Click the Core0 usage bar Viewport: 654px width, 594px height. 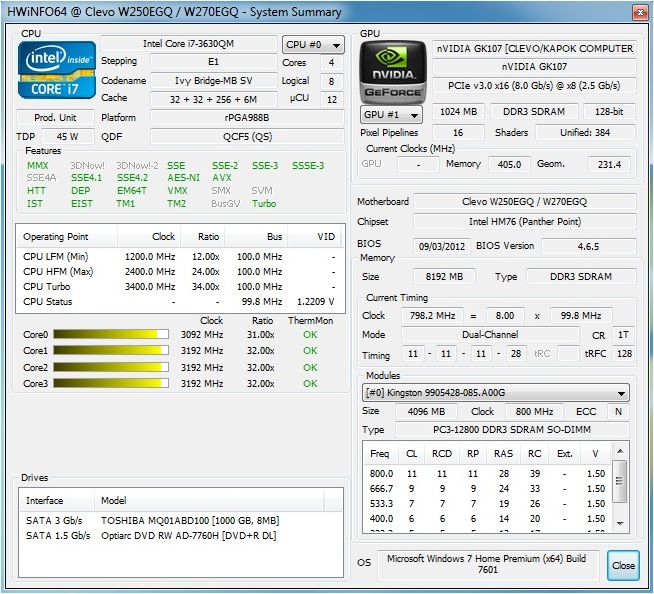pos(111,334)
